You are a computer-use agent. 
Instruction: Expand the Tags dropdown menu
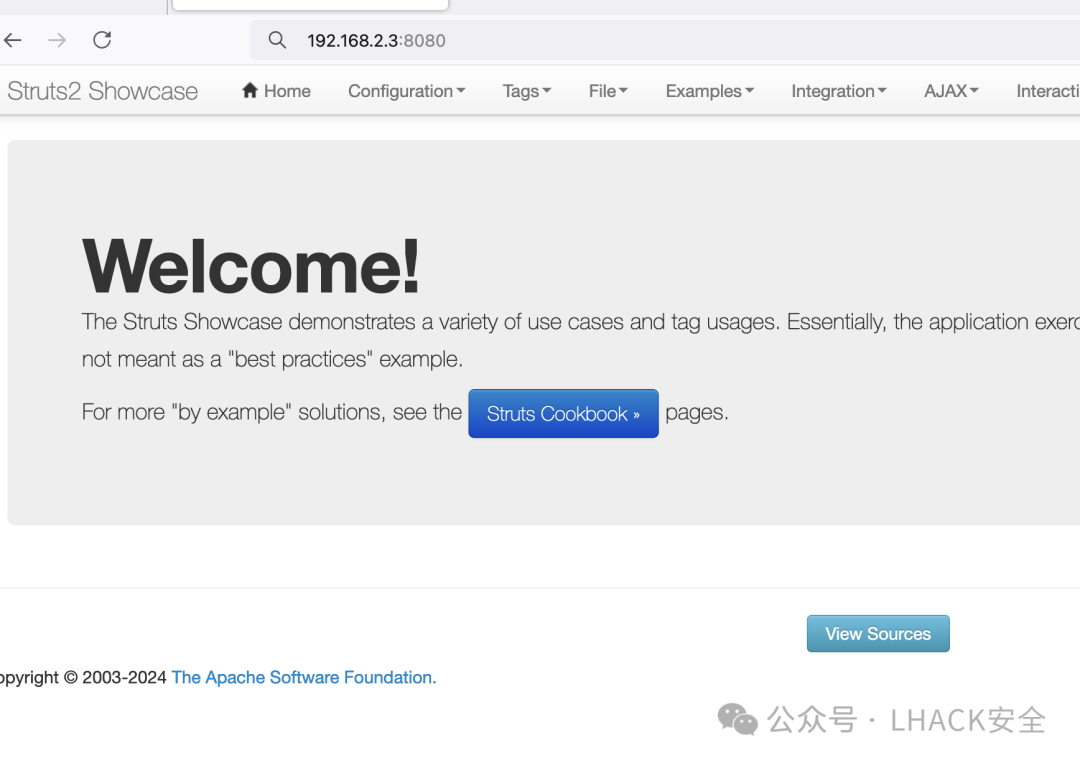[527, 91]
